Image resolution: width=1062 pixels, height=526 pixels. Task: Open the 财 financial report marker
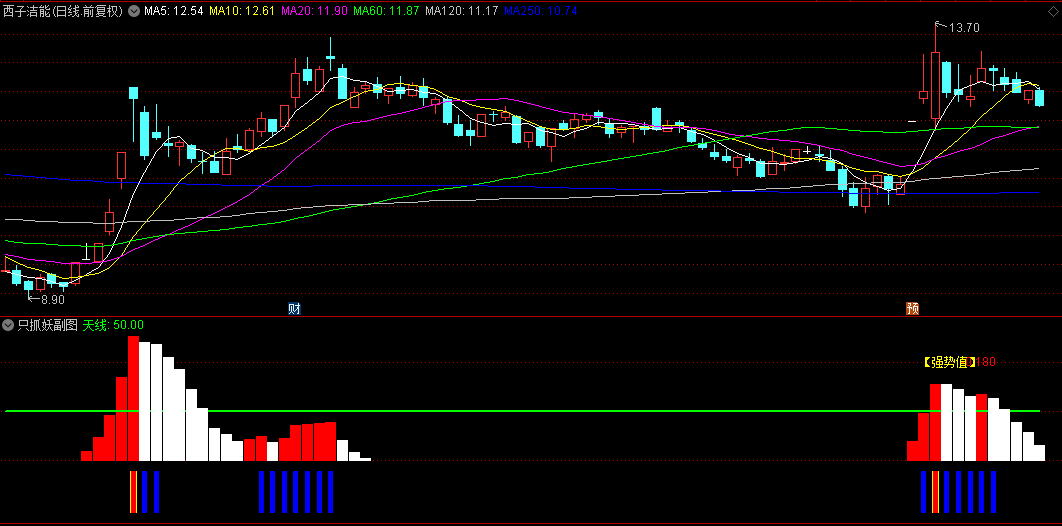294,309
